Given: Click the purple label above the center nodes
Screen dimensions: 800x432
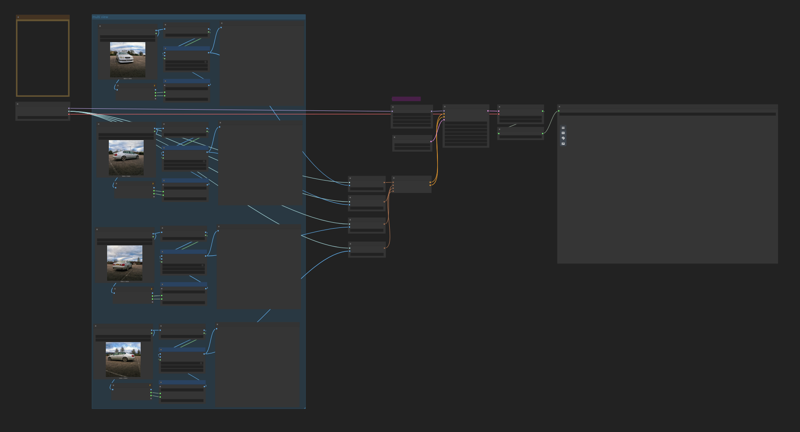Looking at the screenshot, I should pos(406,98).
